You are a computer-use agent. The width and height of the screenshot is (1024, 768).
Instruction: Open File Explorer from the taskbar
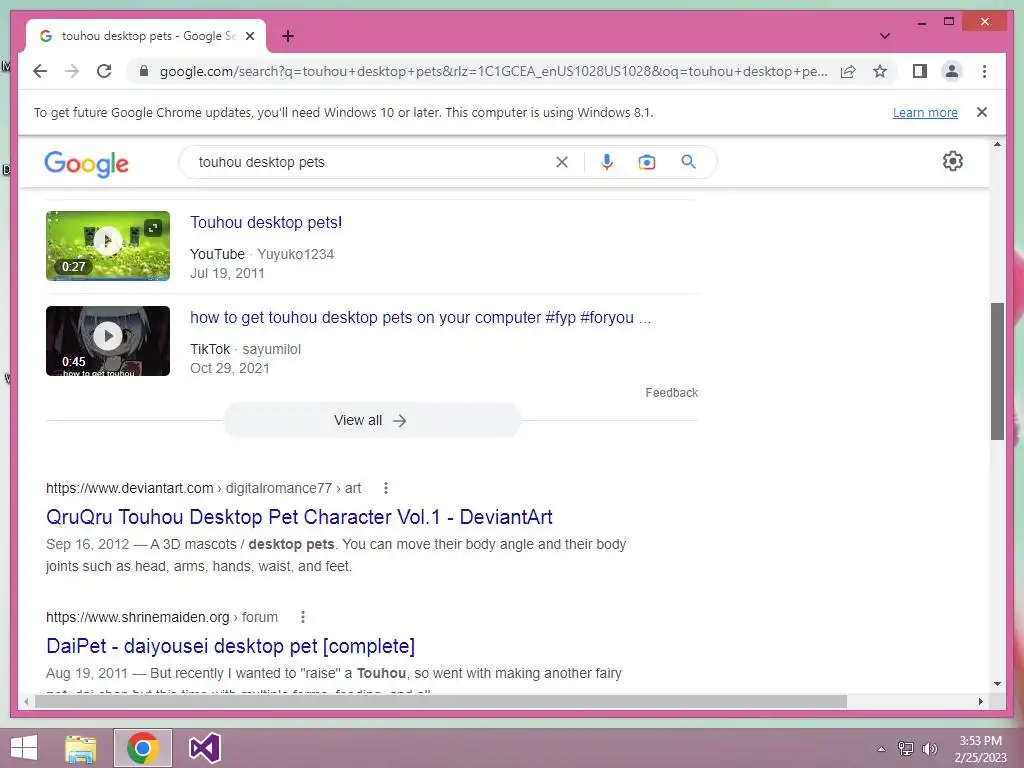81,748
